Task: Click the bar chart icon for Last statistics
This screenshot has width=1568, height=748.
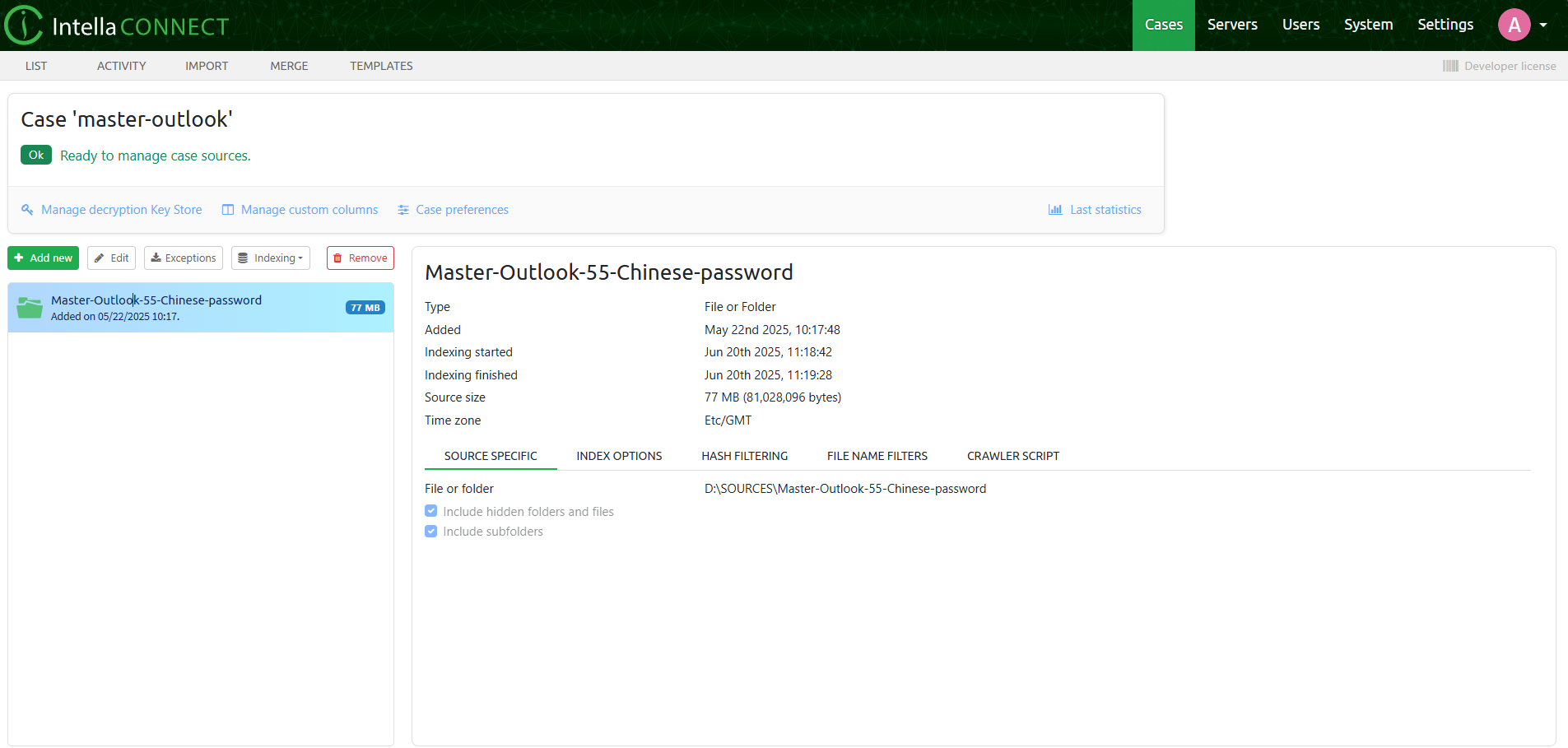Action: tap(1054, 210)
